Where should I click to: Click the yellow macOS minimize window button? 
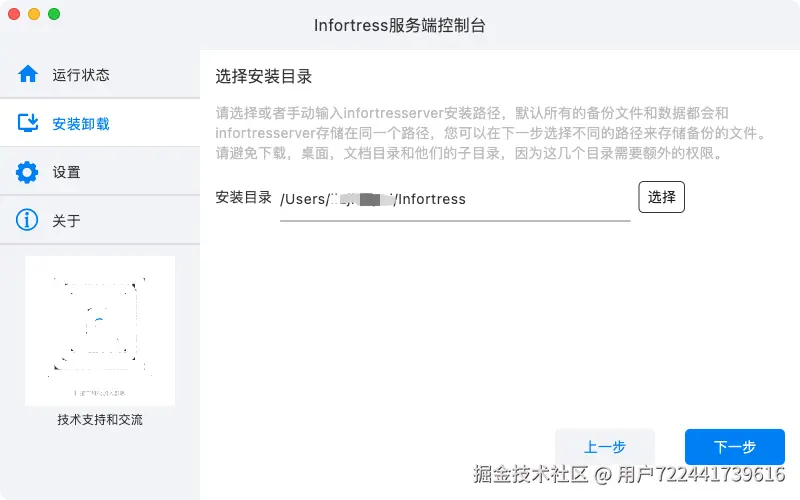coord(34,14)
